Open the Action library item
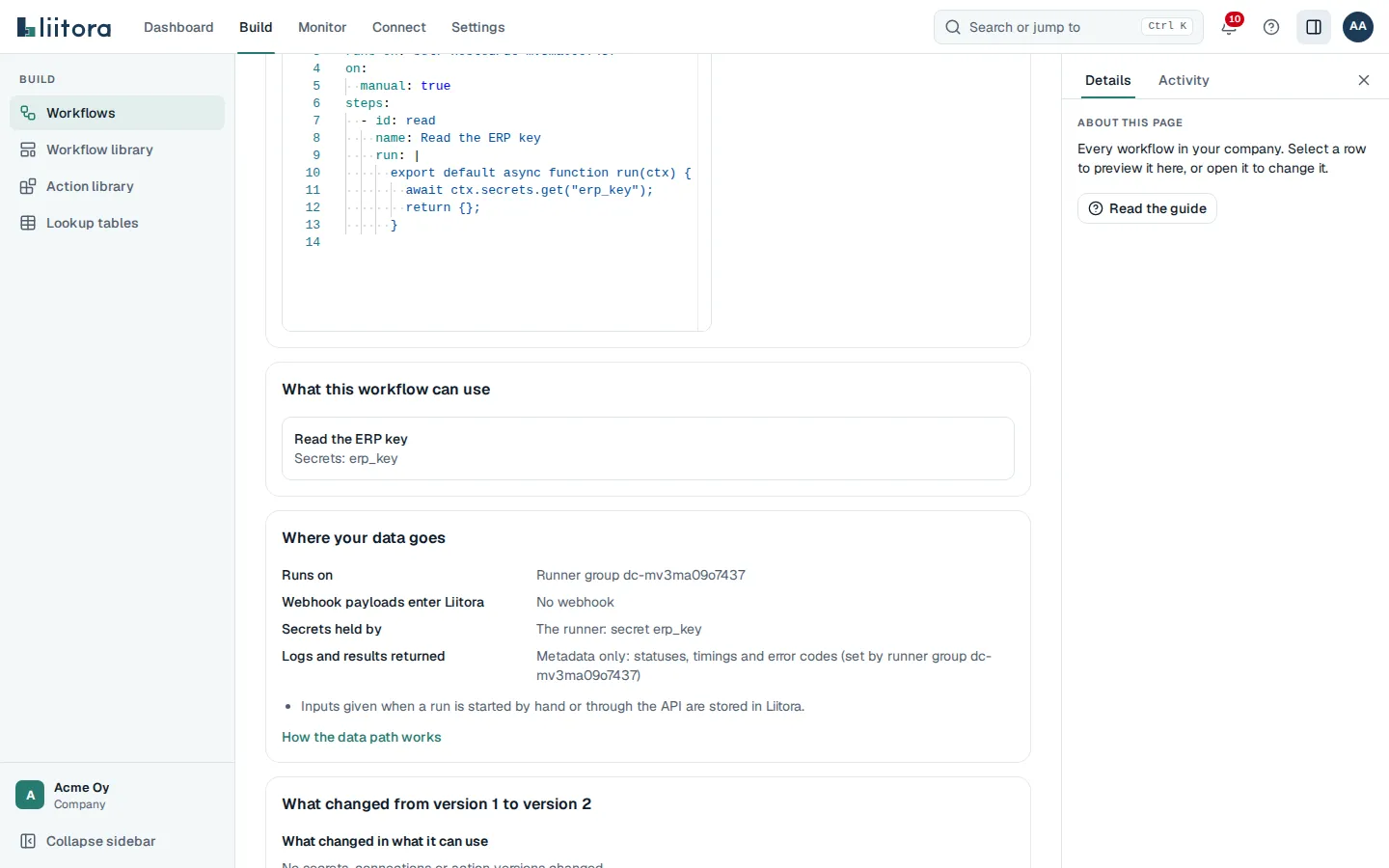This screenshot has width=1389, height=868. [x=117, y=186]
